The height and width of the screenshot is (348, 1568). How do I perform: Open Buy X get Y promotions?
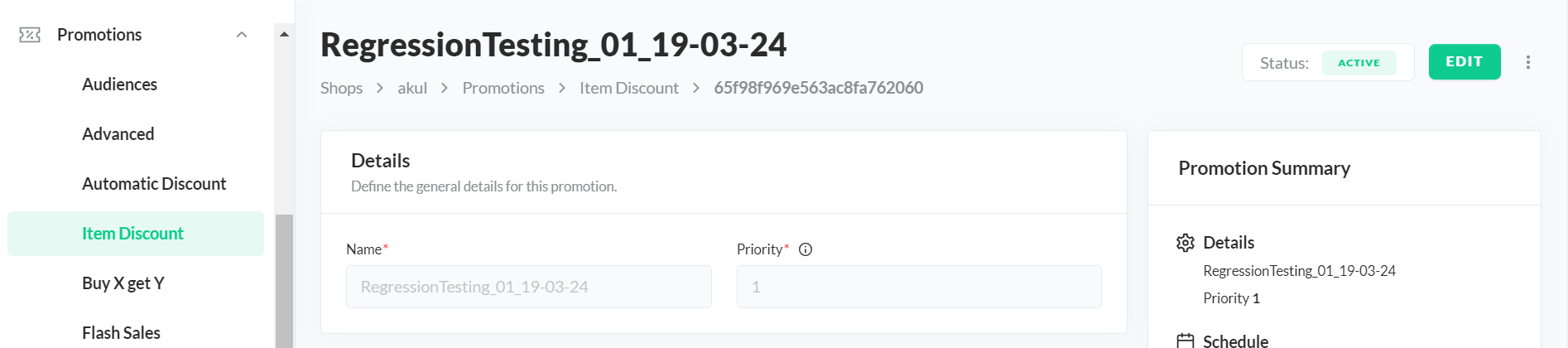coord(123,283)
